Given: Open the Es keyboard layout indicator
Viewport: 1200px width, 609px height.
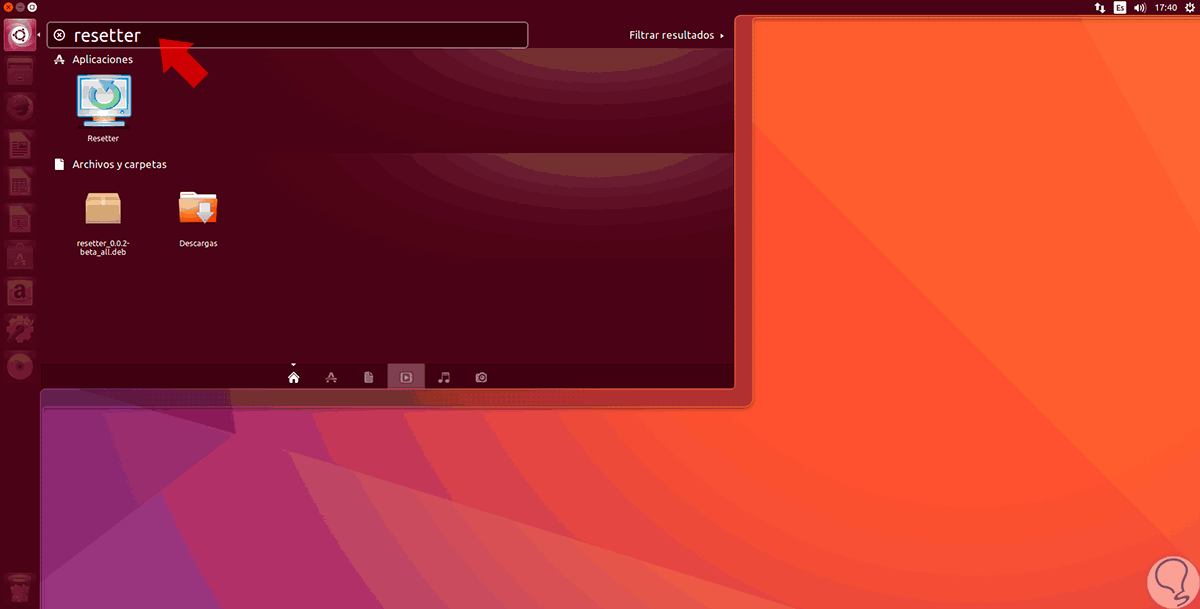Looking at the screenshot, I should pos(1120,7).
